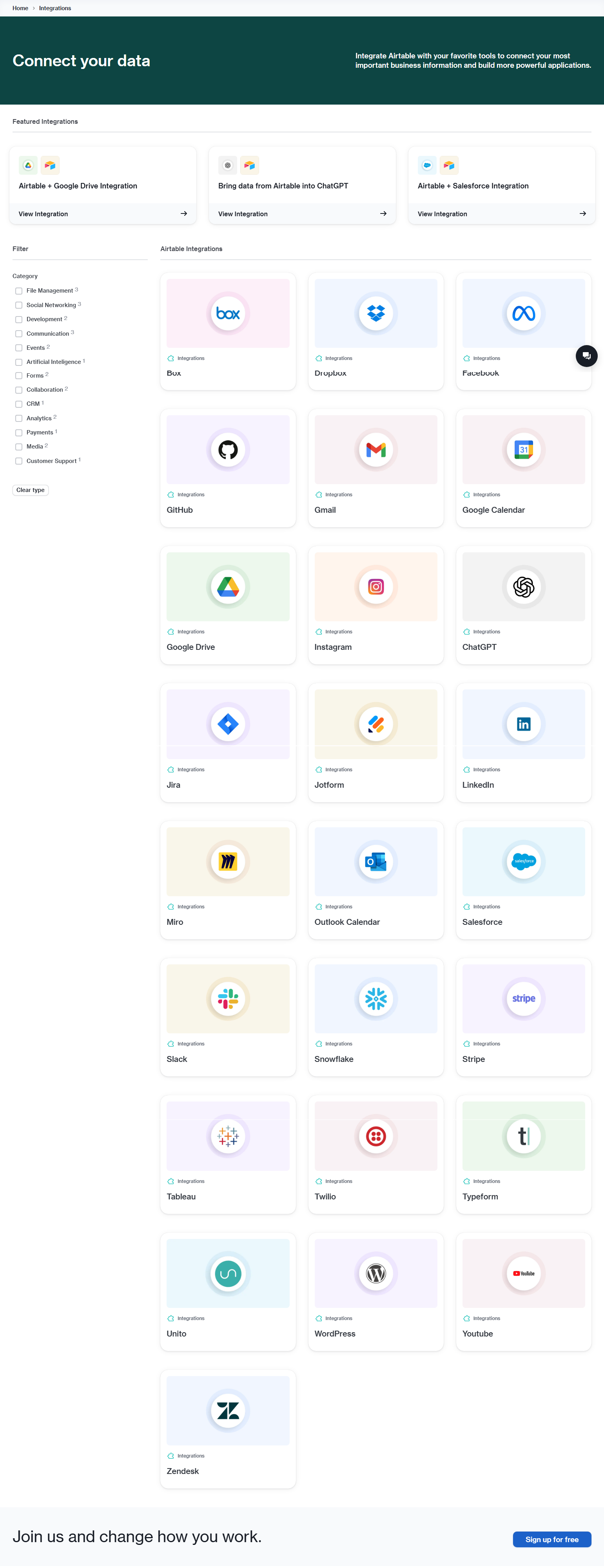Viewport: 604px width, 1568px height.
Task: Enable the Media category checkbox
Action: 19,447
